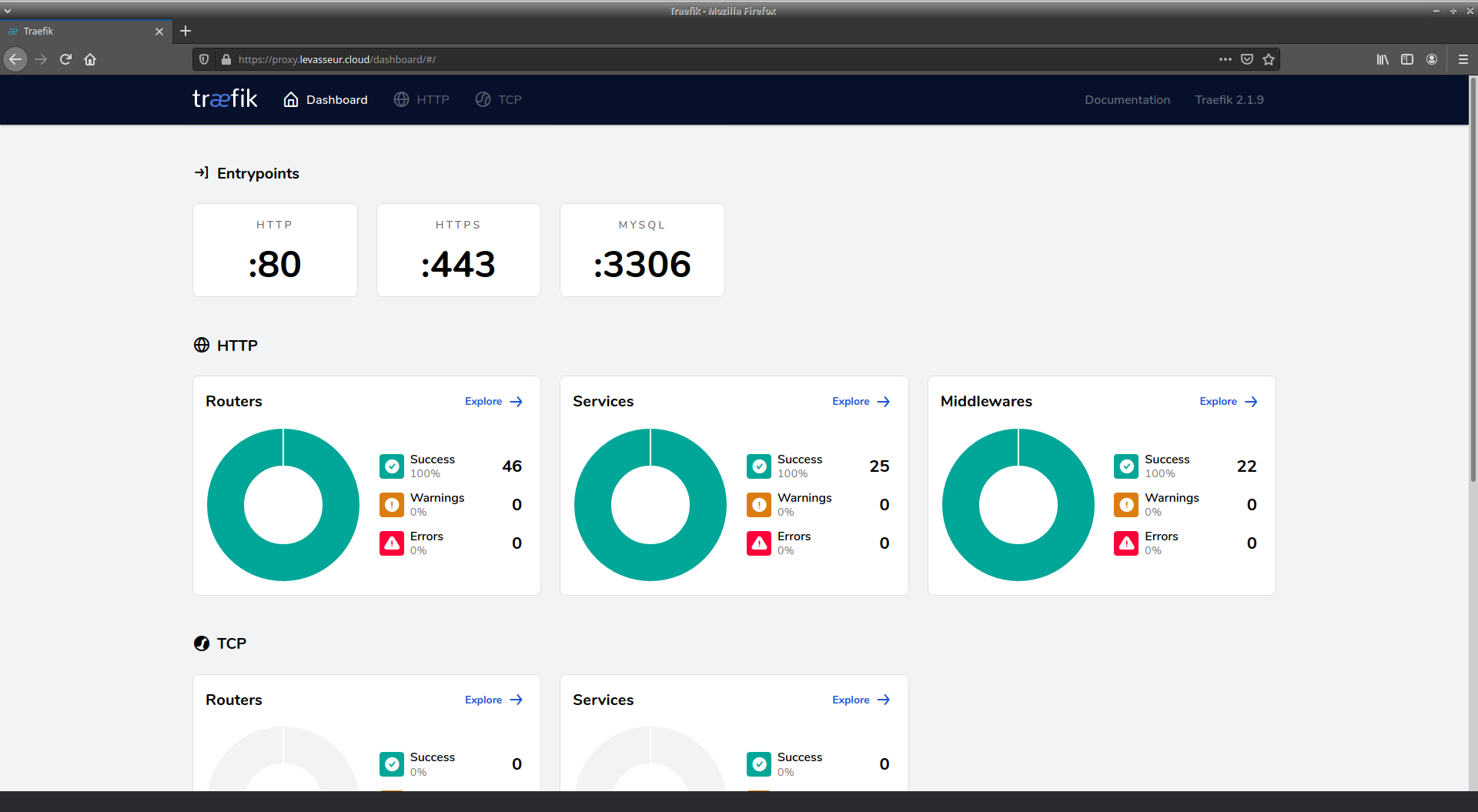Click the Errors alert icon on Middlewares card
Viewport: 1478px width, 812px height.
pos(1126,543)
